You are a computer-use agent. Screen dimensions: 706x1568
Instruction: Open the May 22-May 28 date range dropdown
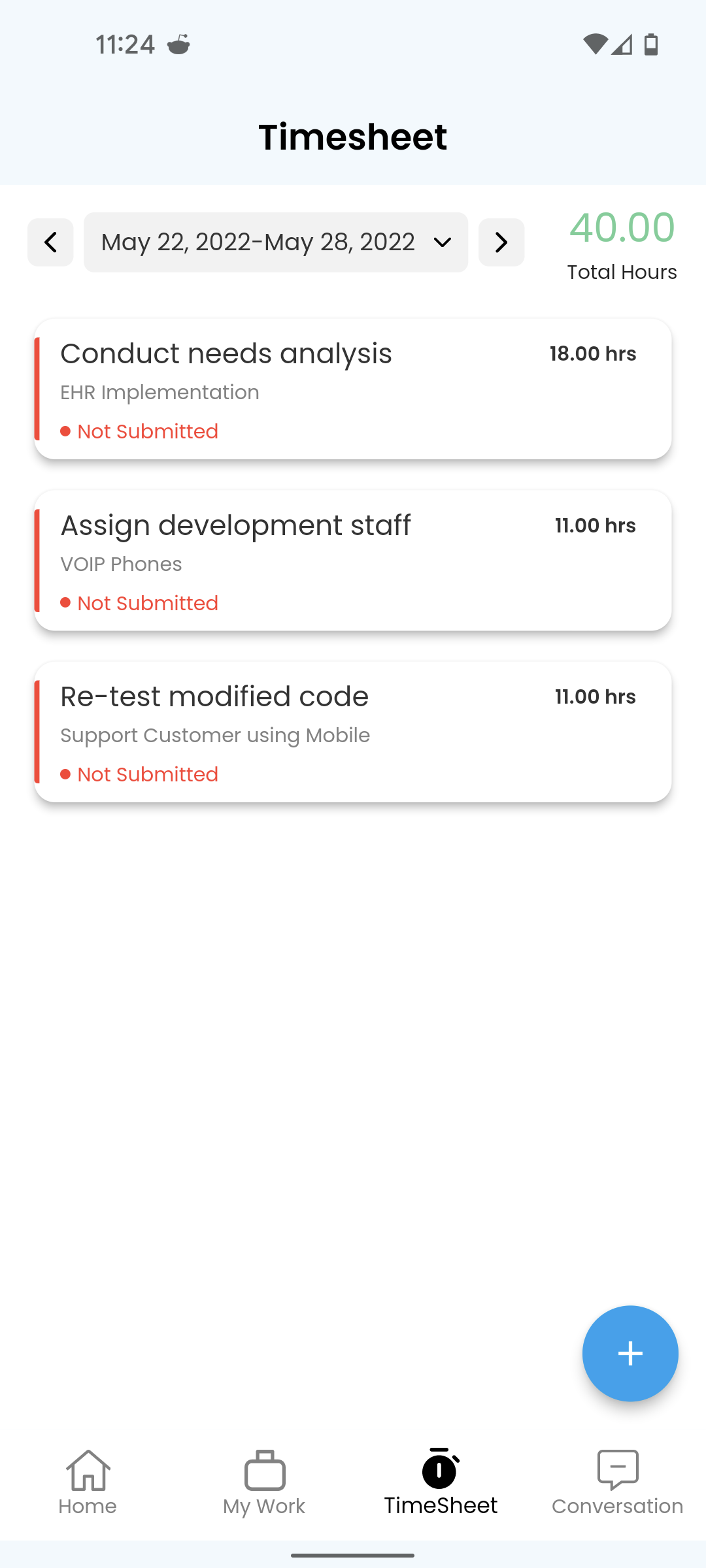276,242
